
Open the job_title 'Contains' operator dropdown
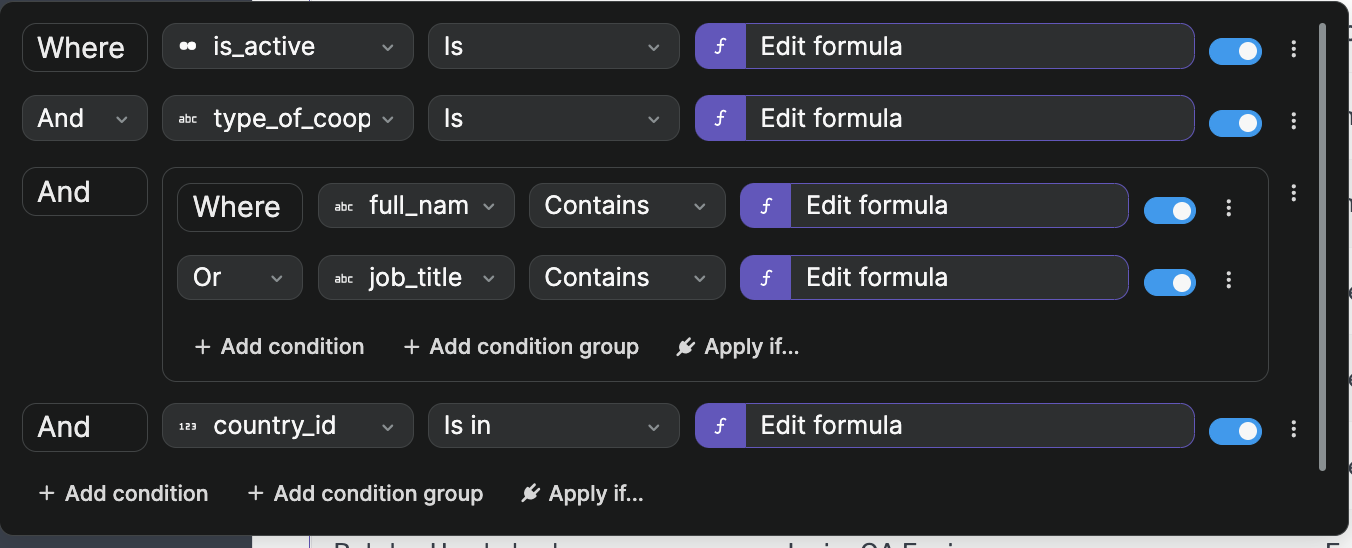(626, 278)
